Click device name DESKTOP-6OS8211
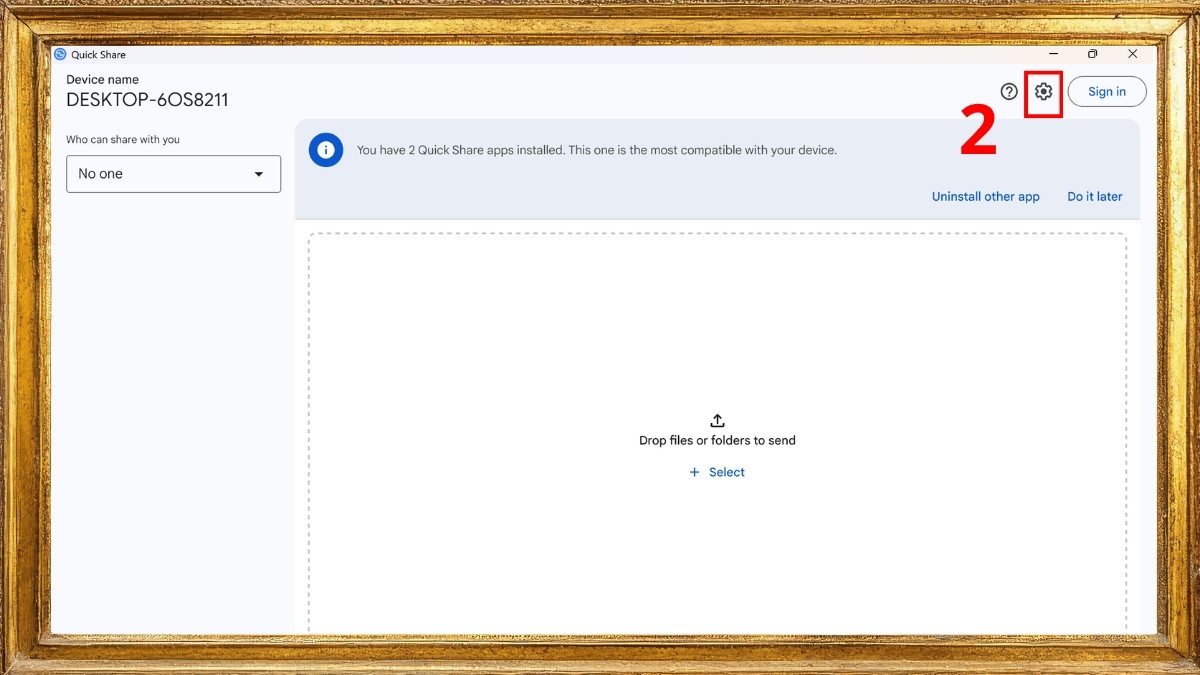 tap(147, 100)
